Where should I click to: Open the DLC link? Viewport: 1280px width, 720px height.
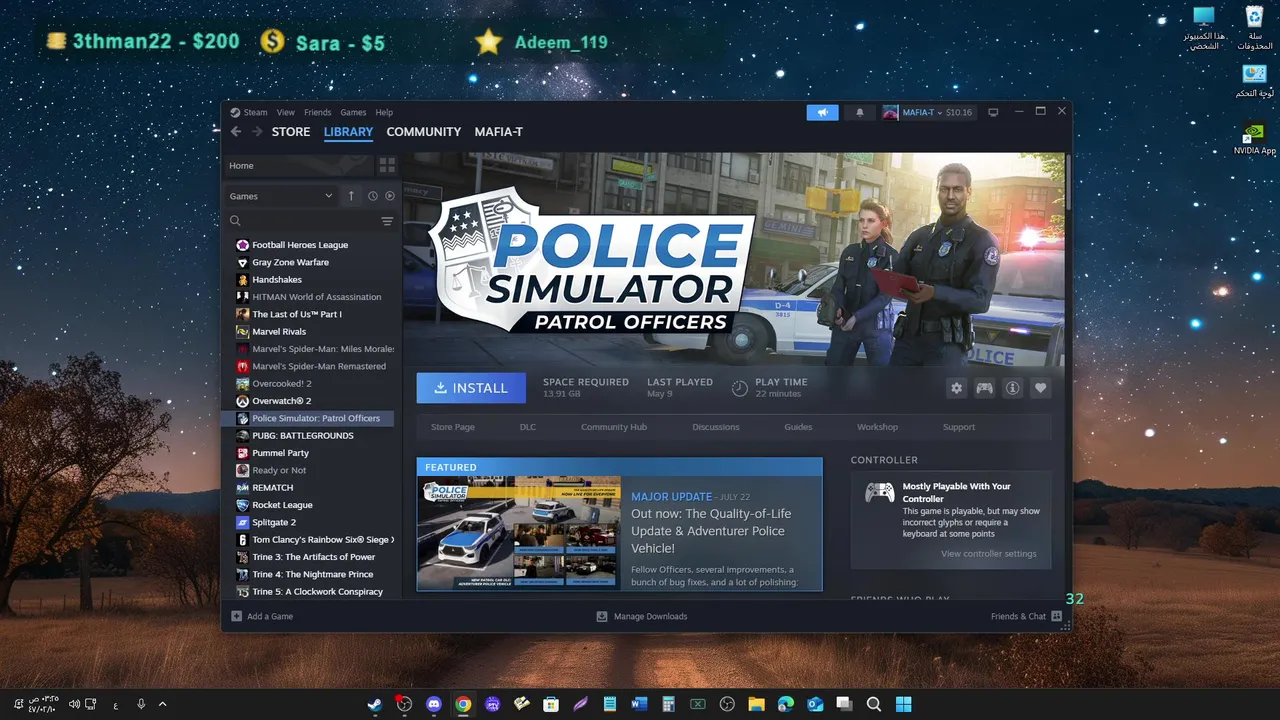pyautogui.click(x=528, y=427)
